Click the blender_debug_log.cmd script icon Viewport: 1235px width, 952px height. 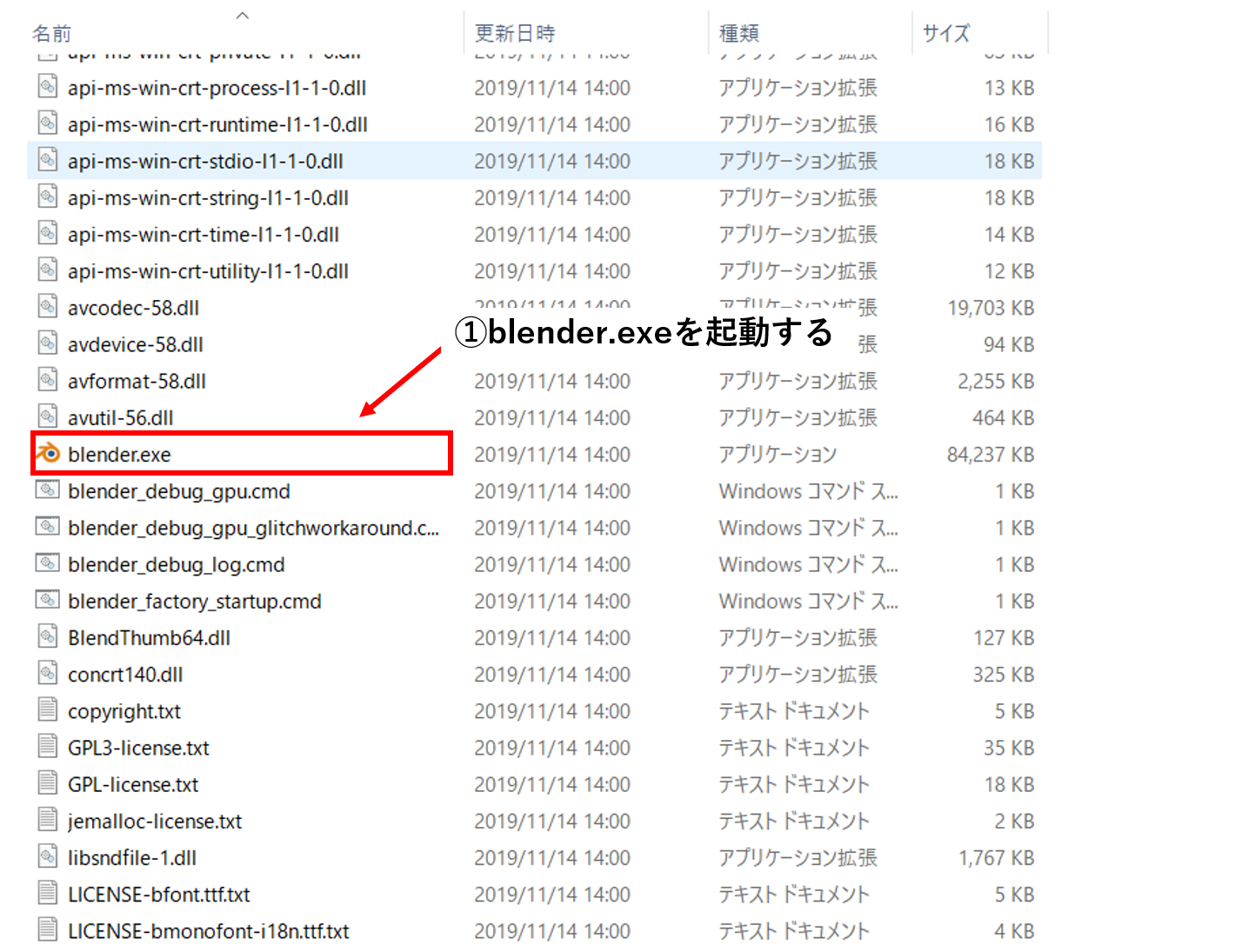[x=48, y=563]
